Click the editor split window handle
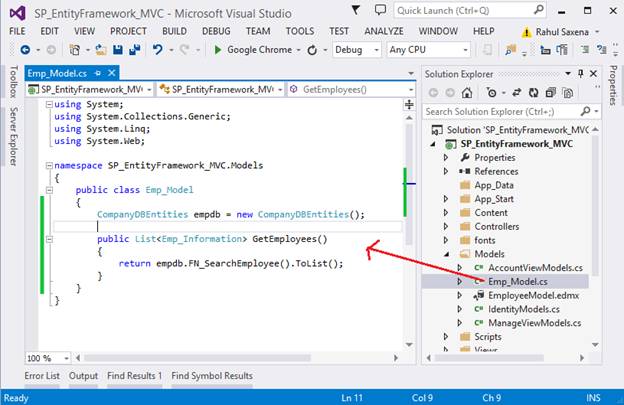Viewport: 624px width, 405px height. (409, 105)
